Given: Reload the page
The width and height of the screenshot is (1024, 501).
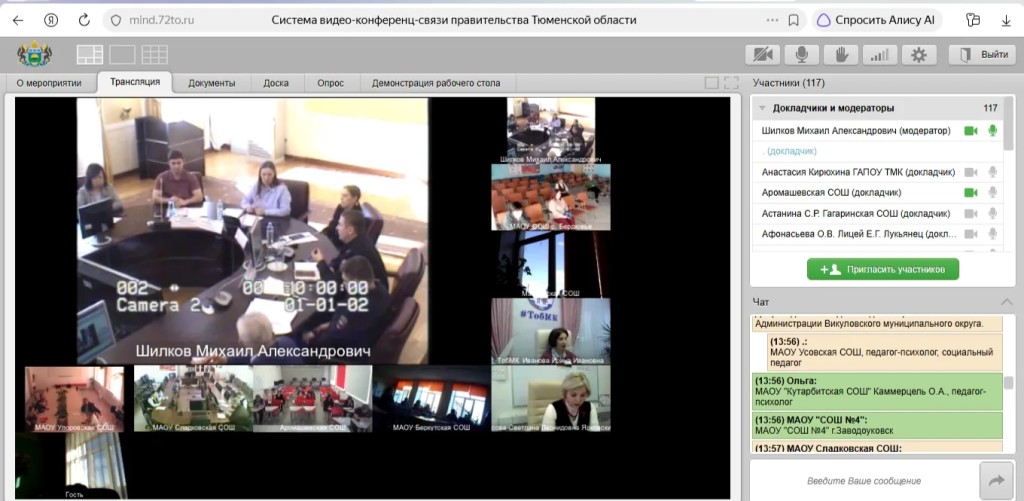Looking at the screenshot, I should pos(84,20).
